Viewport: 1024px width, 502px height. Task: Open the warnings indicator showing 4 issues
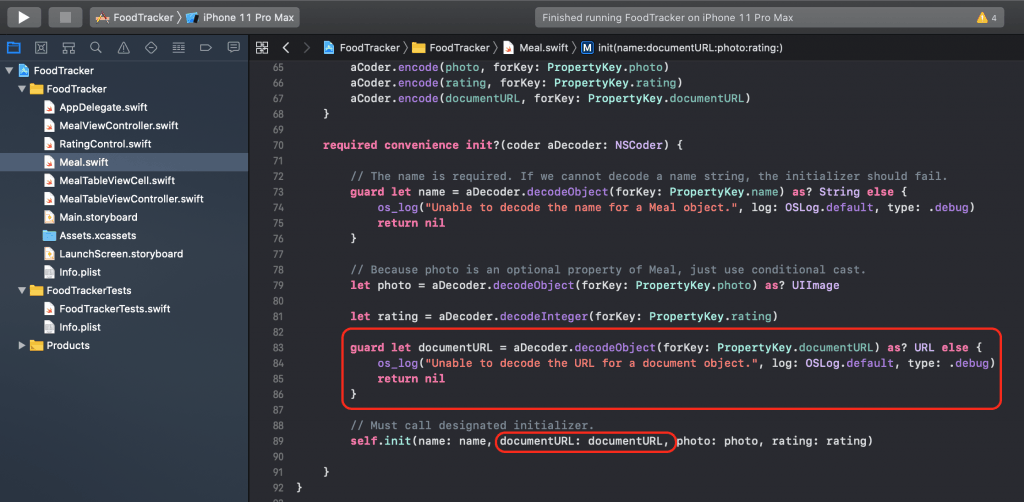pos(986,18)
